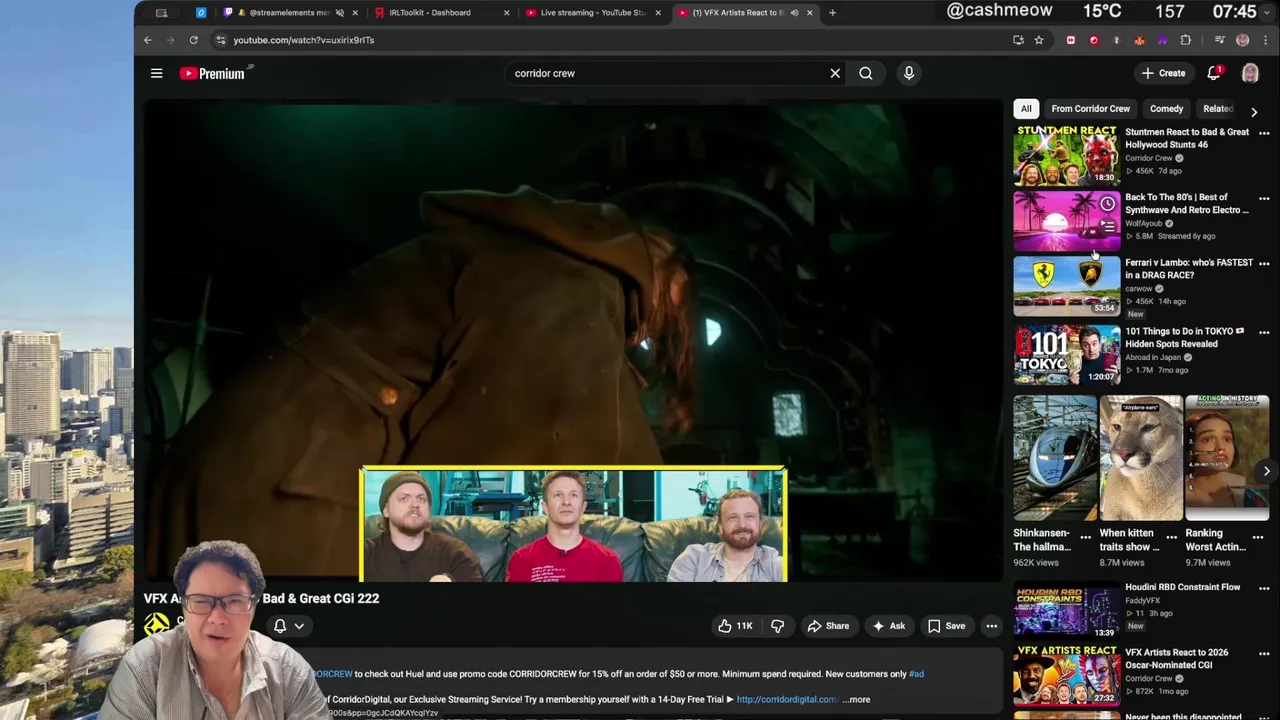Open options for Stuntmen React video
This screenshot has width=1280, height=720.
pos(1264,134)
